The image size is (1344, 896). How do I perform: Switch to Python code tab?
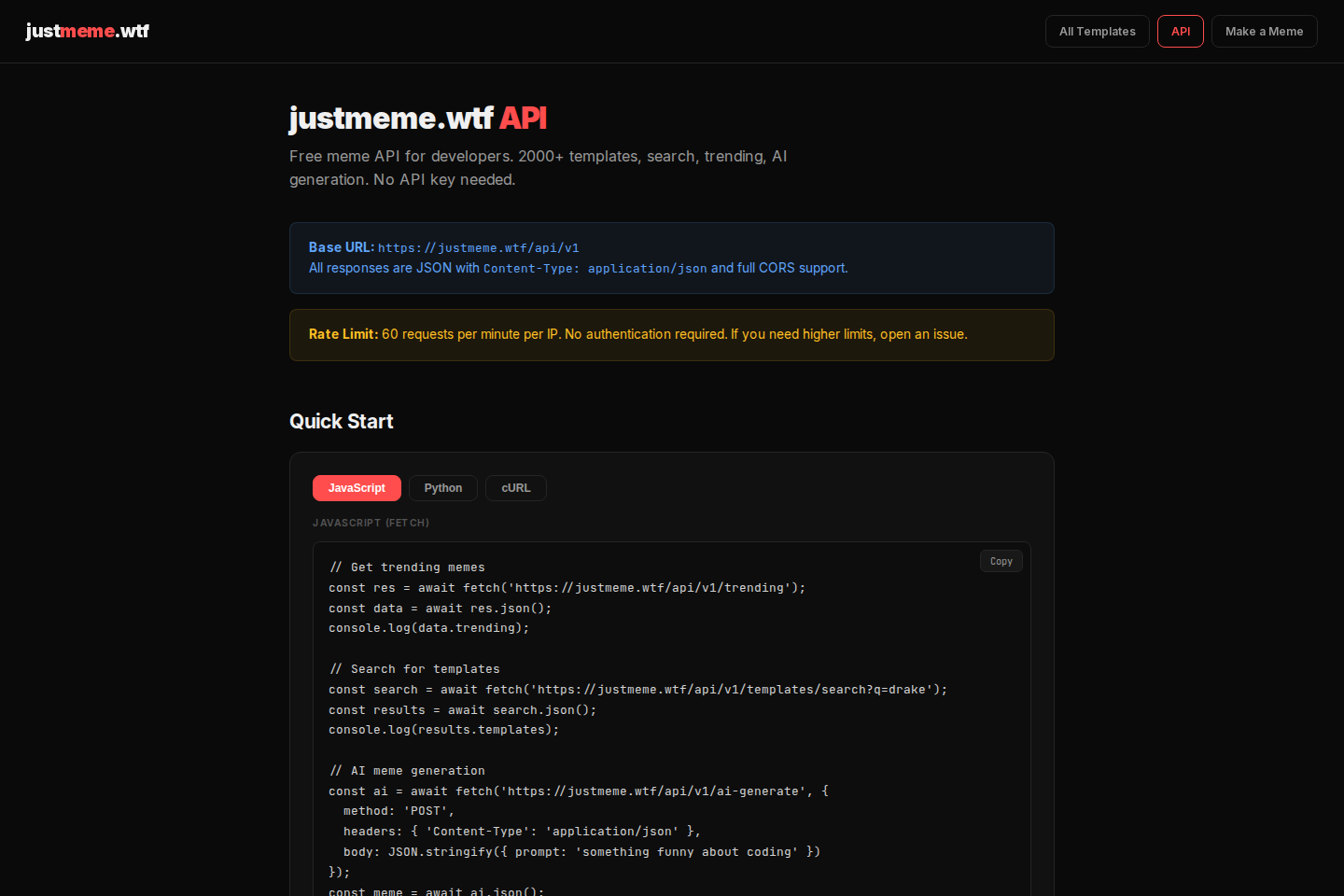443,488
